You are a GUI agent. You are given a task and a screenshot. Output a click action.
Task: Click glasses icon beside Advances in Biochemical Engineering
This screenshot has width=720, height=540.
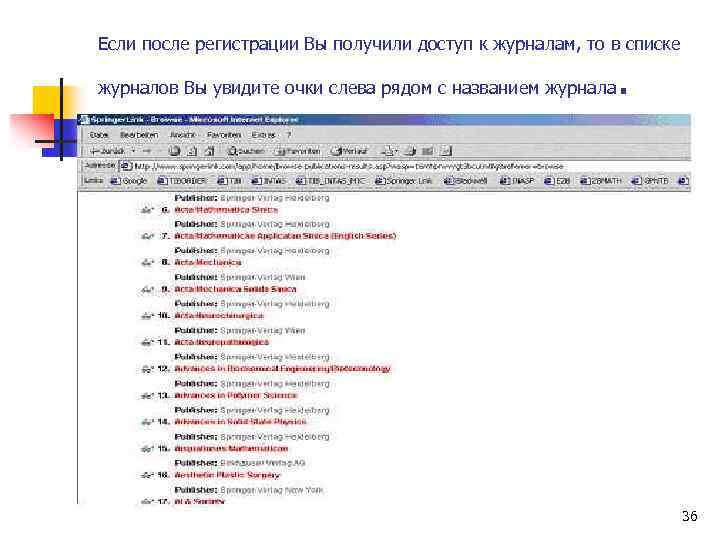pos(147,370)
